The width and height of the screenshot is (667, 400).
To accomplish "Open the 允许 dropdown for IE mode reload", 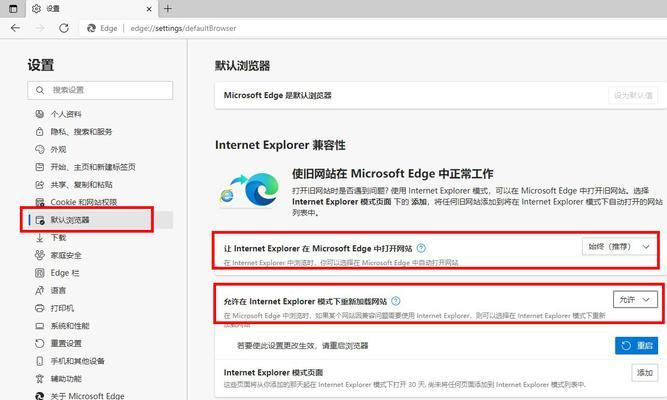I will (635, 300).
